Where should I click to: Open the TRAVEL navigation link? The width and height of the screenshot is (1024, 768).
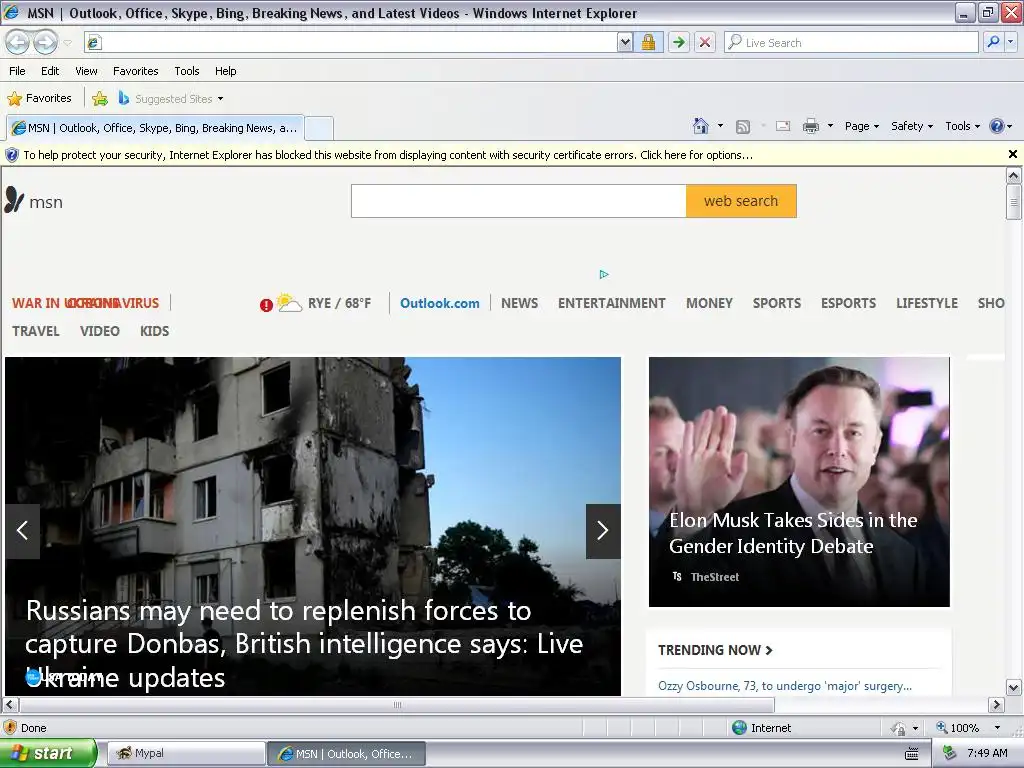point(36,331)
